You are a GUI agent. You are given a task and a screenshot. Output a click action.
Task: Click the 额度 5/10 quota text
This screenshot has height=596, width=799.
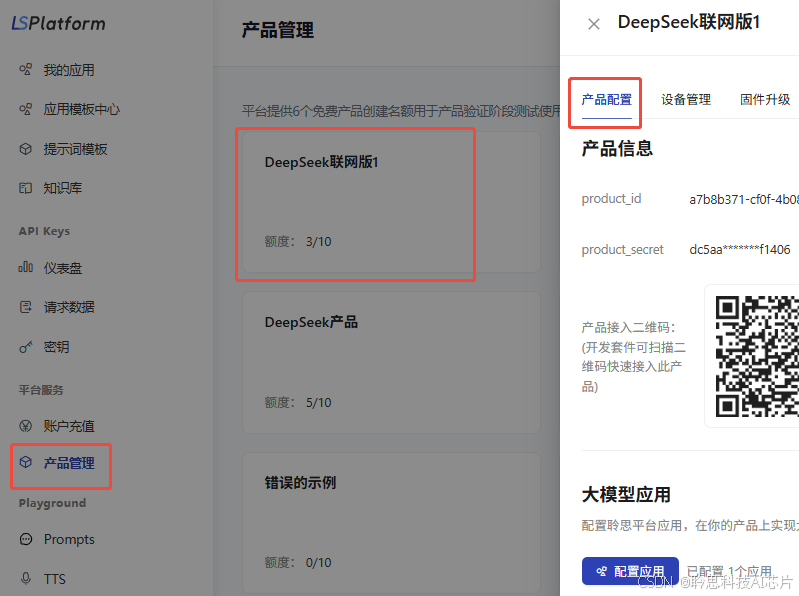point(298,402)
